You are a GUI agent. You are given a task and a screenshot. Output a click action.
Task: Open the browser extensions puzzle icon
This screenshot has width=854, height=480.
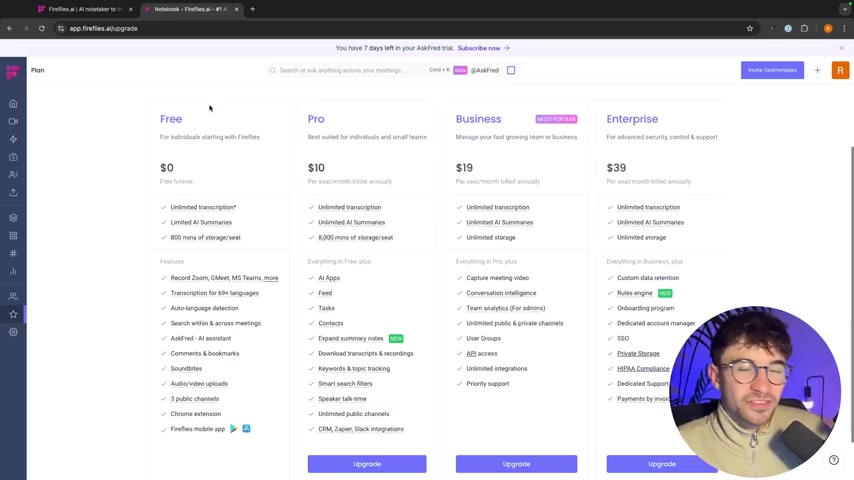coord(804,28)
